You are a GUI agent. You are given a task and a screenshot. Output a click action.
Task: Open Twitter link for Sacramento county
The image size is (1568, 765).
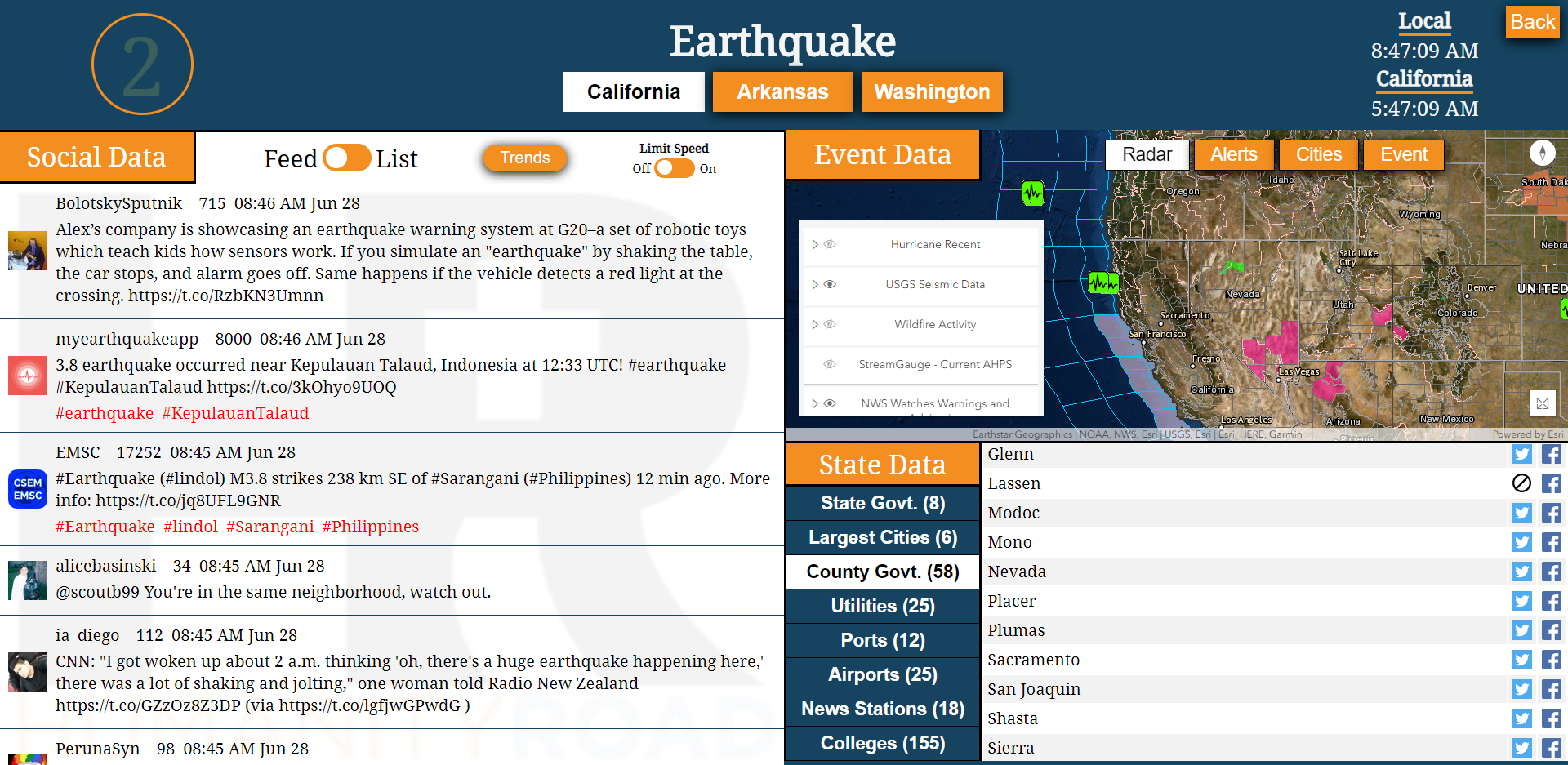coord(1521,660)
